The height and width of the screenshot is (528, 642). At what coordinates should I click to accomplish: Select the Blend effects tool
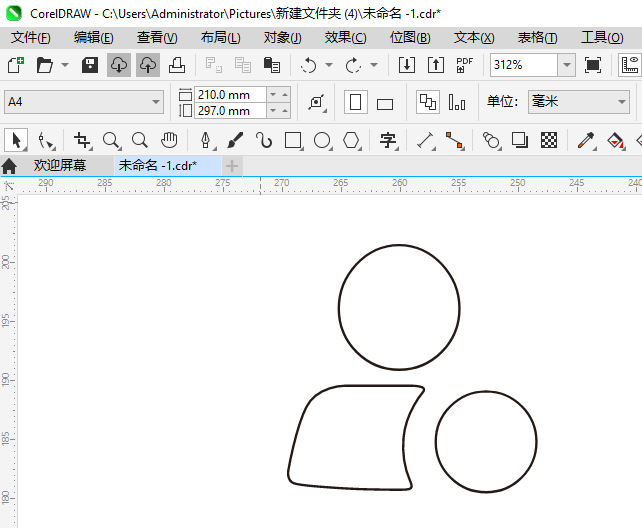coord(491,141)
